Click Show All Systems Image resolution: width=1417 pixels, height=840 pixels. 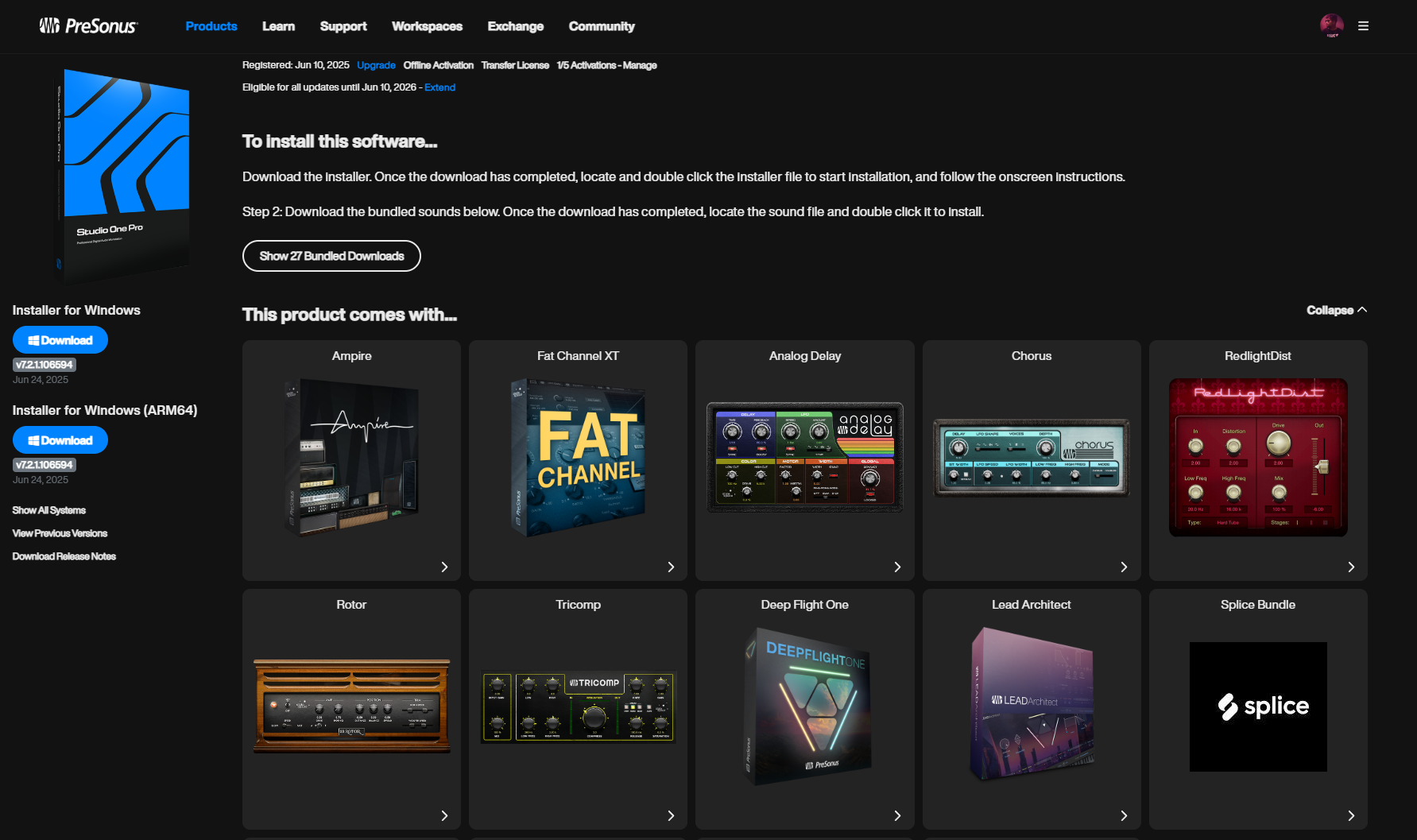[x=48, y=510]
